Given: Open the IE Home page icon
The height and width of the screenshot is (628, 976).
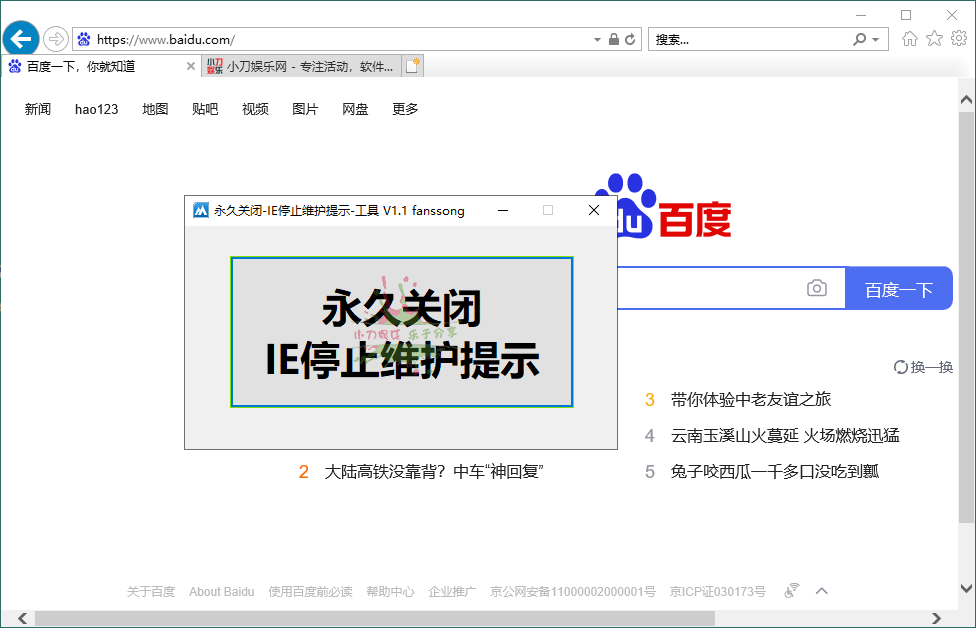Looking at the screenshot, I should pyautogui.click(x=910, y=39).
